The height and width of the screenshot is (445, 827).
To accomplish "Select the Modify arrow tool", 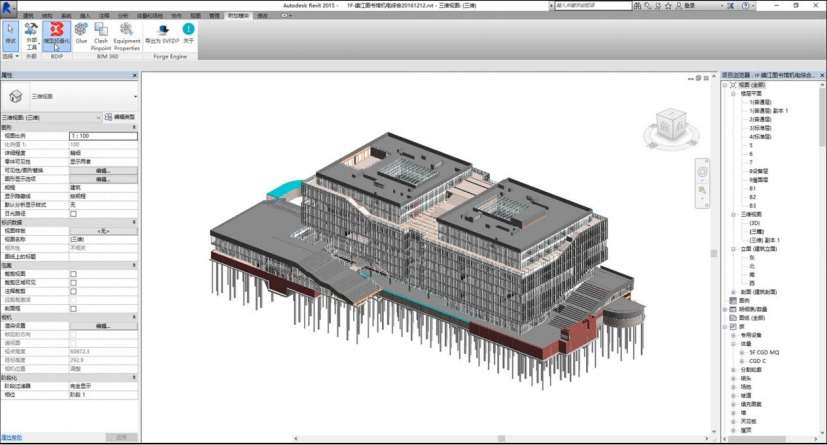I will pos(10,34).
